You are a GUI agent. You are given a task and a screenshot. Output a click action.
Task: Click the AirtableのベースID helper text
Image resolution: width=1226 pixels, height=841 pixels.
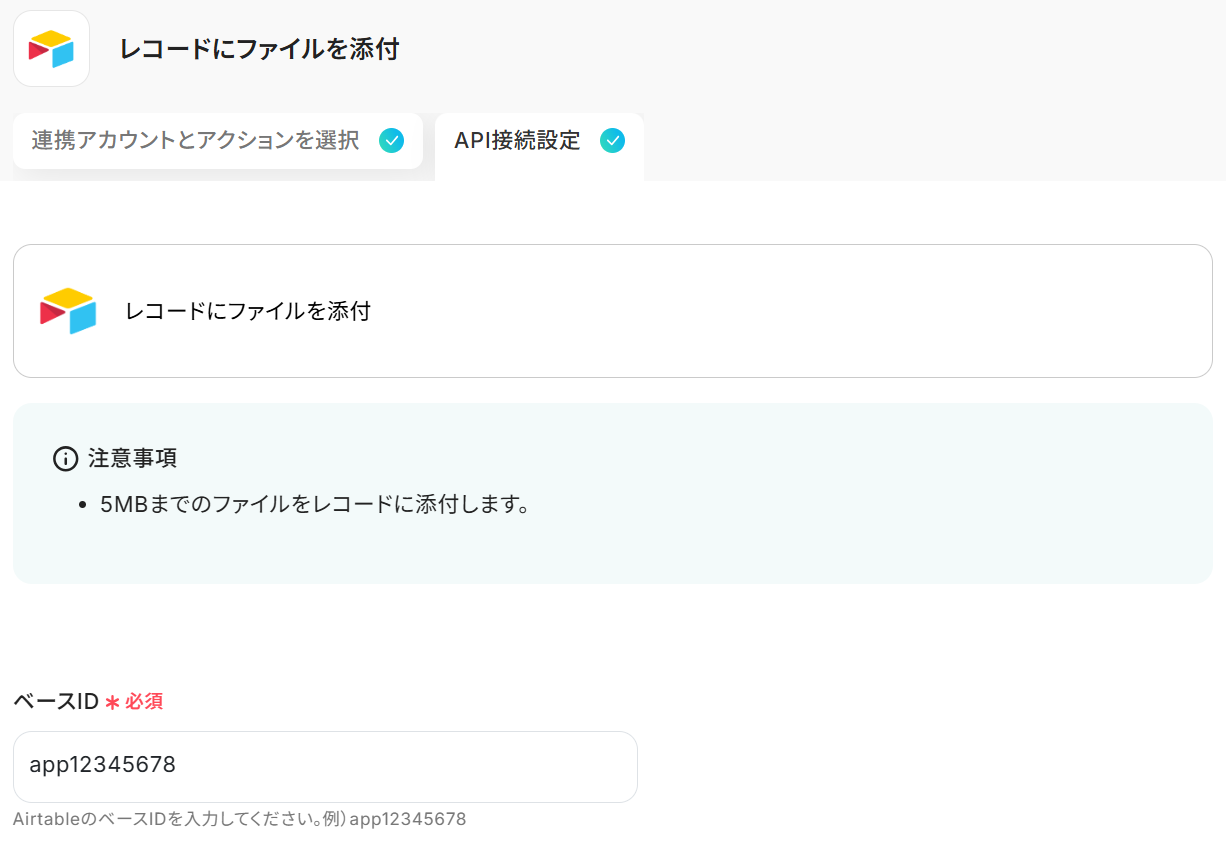(180, 819)
